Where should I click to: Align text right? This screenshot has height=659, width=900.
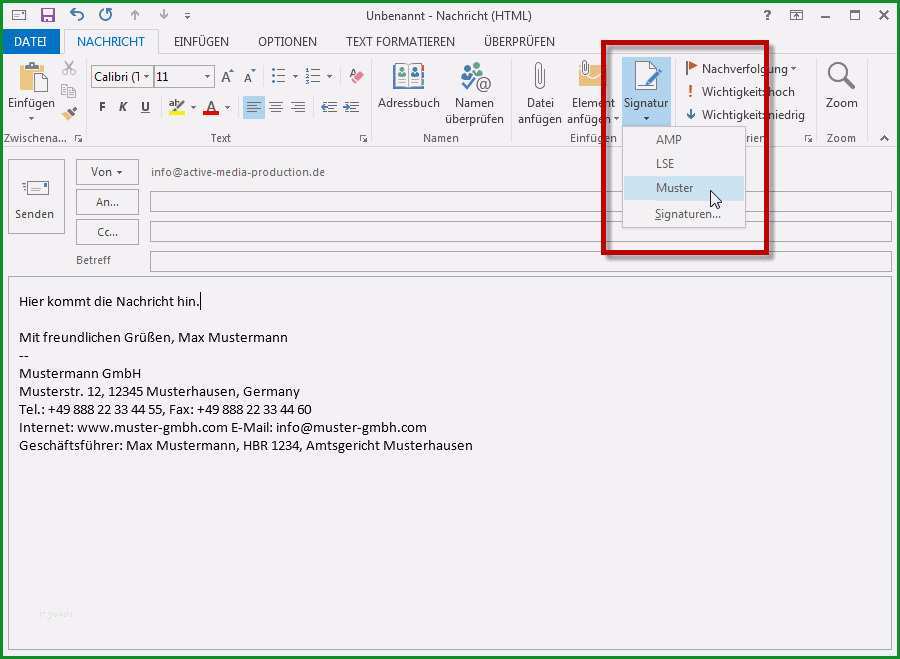click(x=298, y=107)
